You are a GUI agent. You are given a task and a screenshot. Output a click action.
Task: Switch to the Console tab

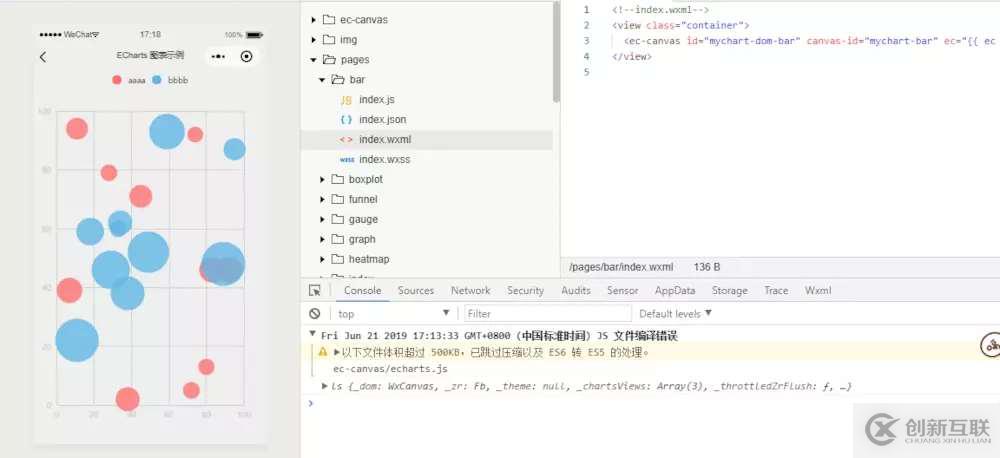(363, 290)
